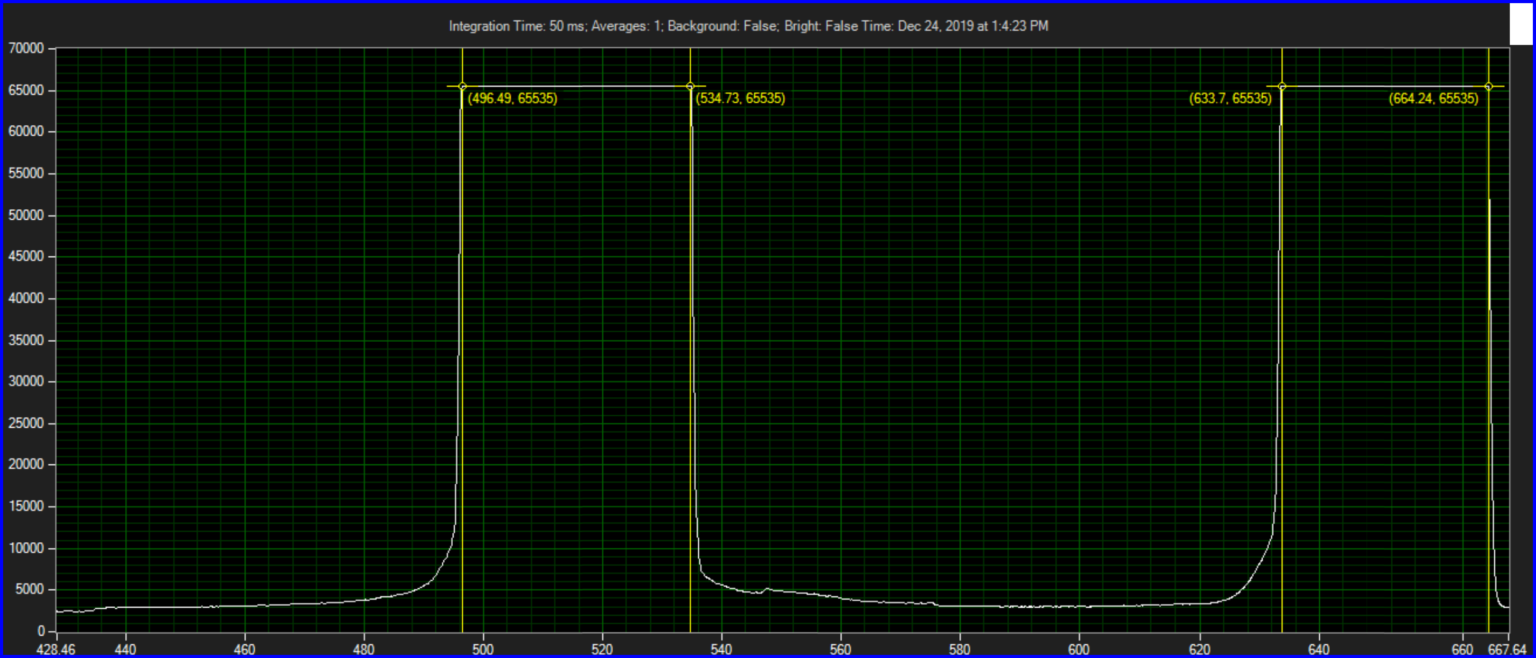Click the 60000 y-axis label

point(24,132)
